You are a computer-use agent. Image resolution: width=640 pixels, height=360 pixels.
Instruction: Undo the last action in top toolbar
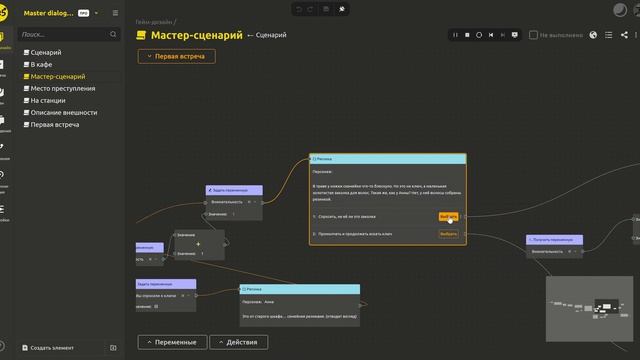(299, 9)
